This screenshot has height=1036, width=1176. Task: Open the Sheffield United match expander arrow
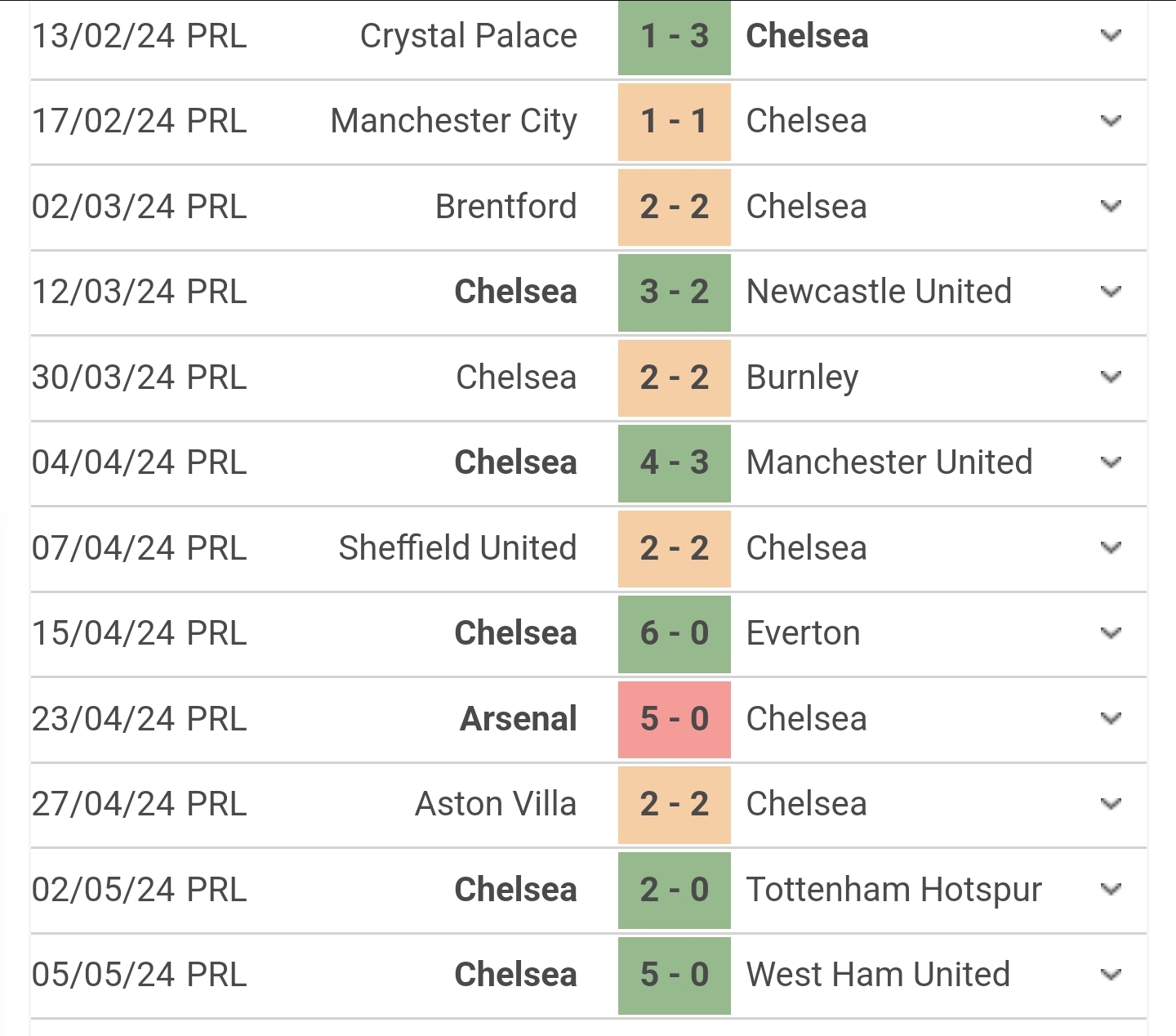(x=1110, y=548)
